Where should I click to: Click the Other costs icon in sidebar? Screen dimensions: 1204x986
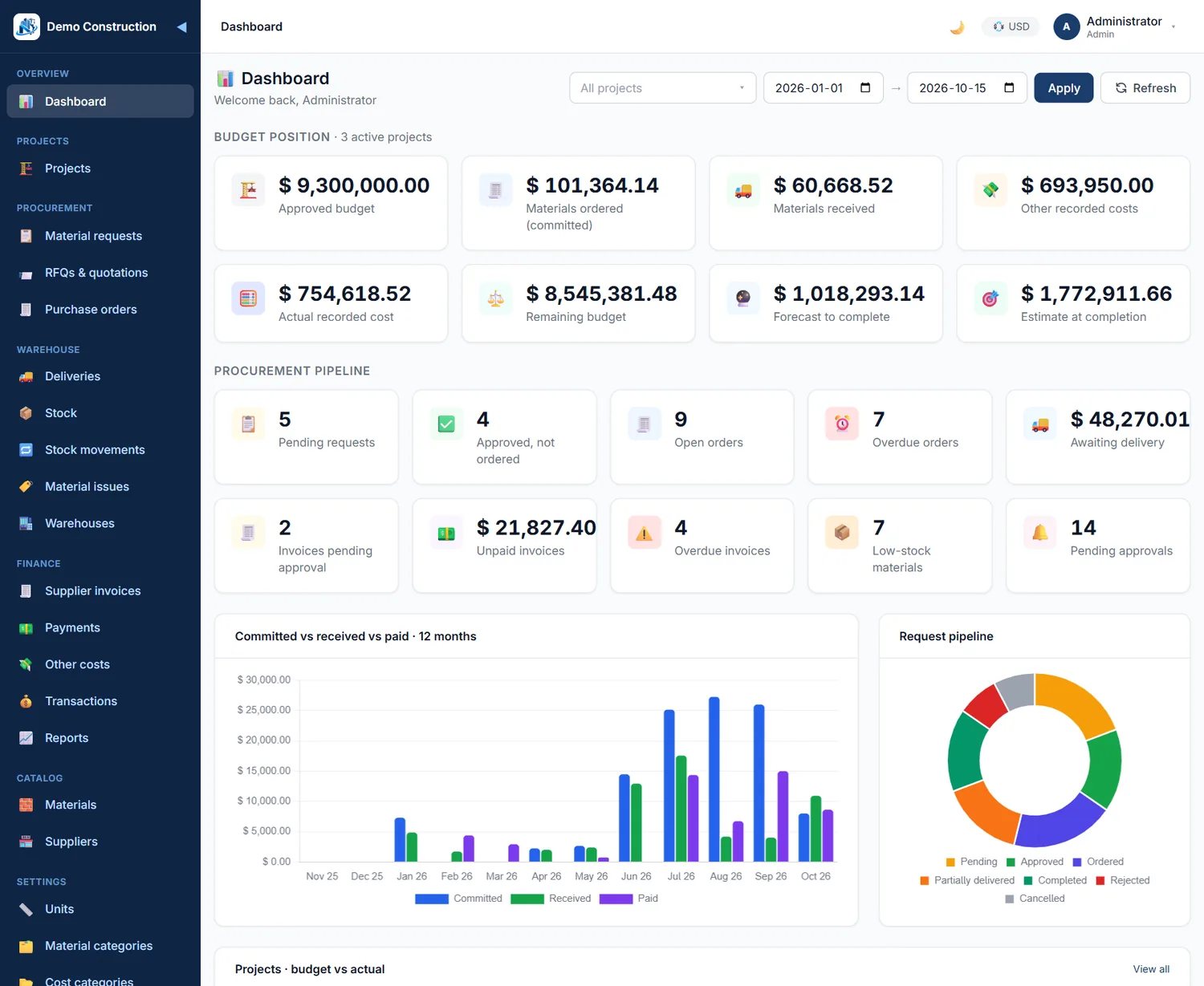coord(26,665)
